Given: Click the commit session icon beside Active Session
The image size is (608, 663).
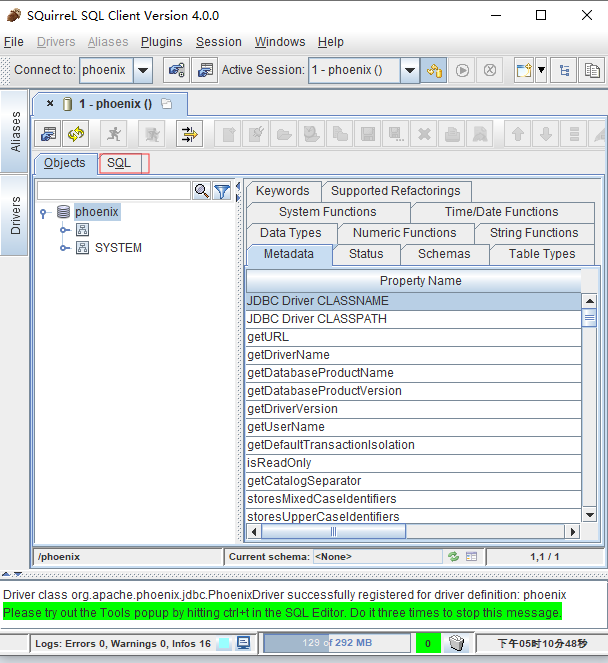Looking at the screenshot, I should point(434,70).
